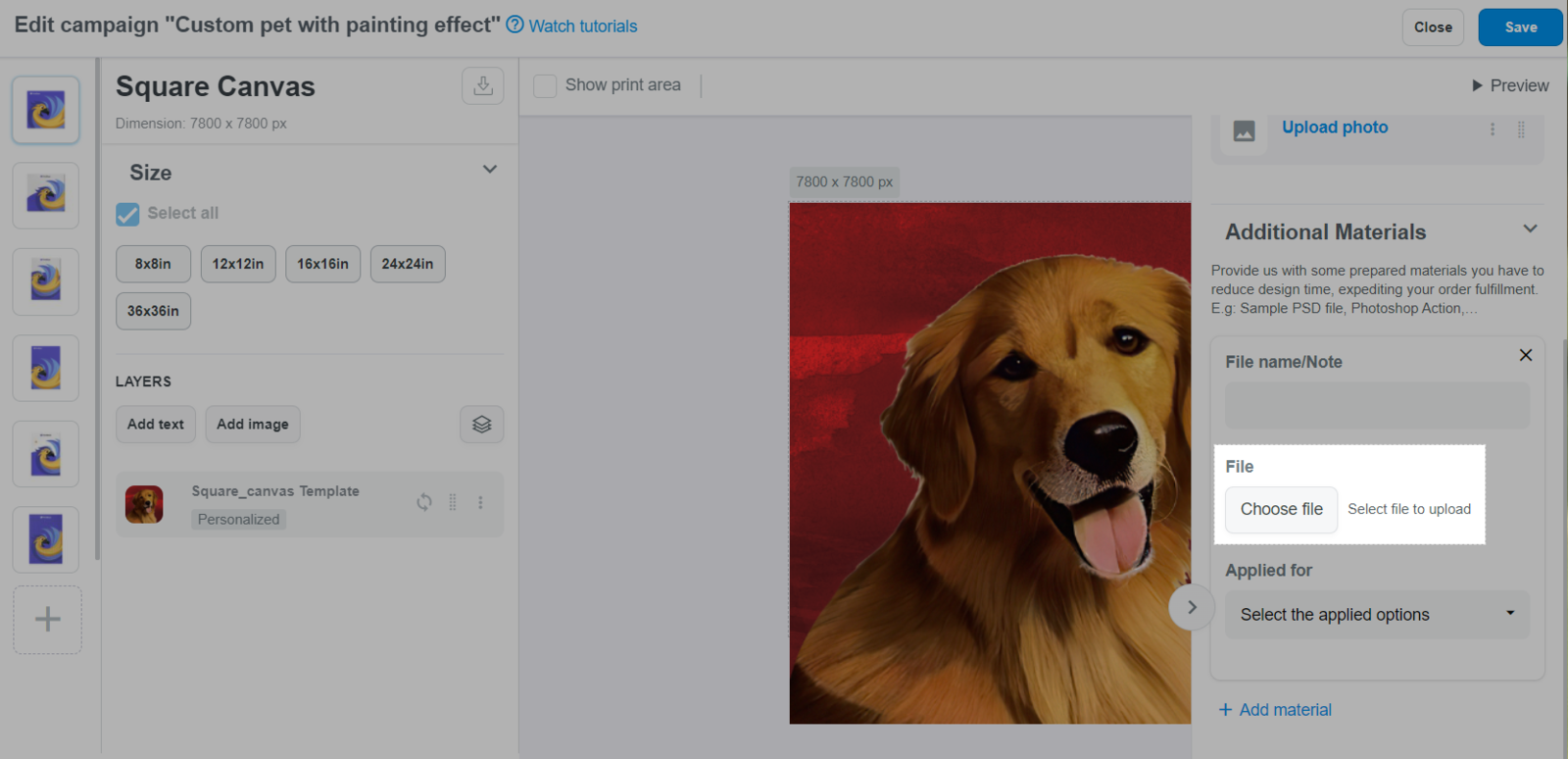Click the Square Canvas product title
The image size is (1568, 759).
point(216,86)
